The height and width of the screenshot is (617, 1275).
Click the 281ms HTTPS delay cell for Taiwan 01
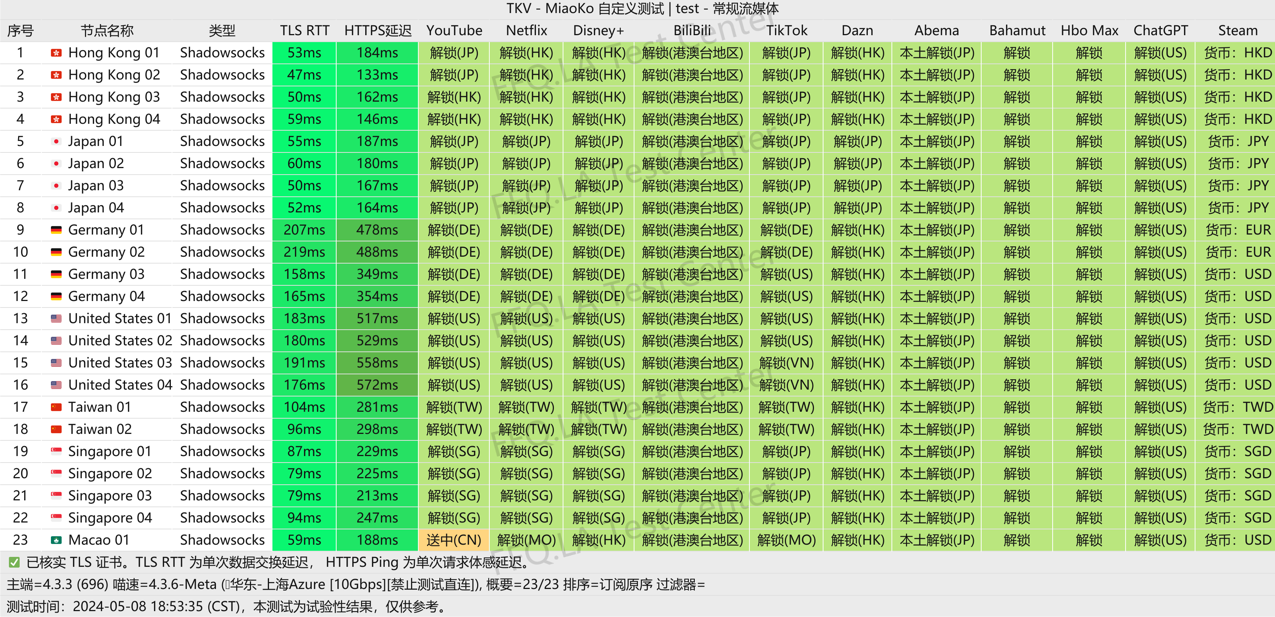pyautogui.click(x=377, y=407)
